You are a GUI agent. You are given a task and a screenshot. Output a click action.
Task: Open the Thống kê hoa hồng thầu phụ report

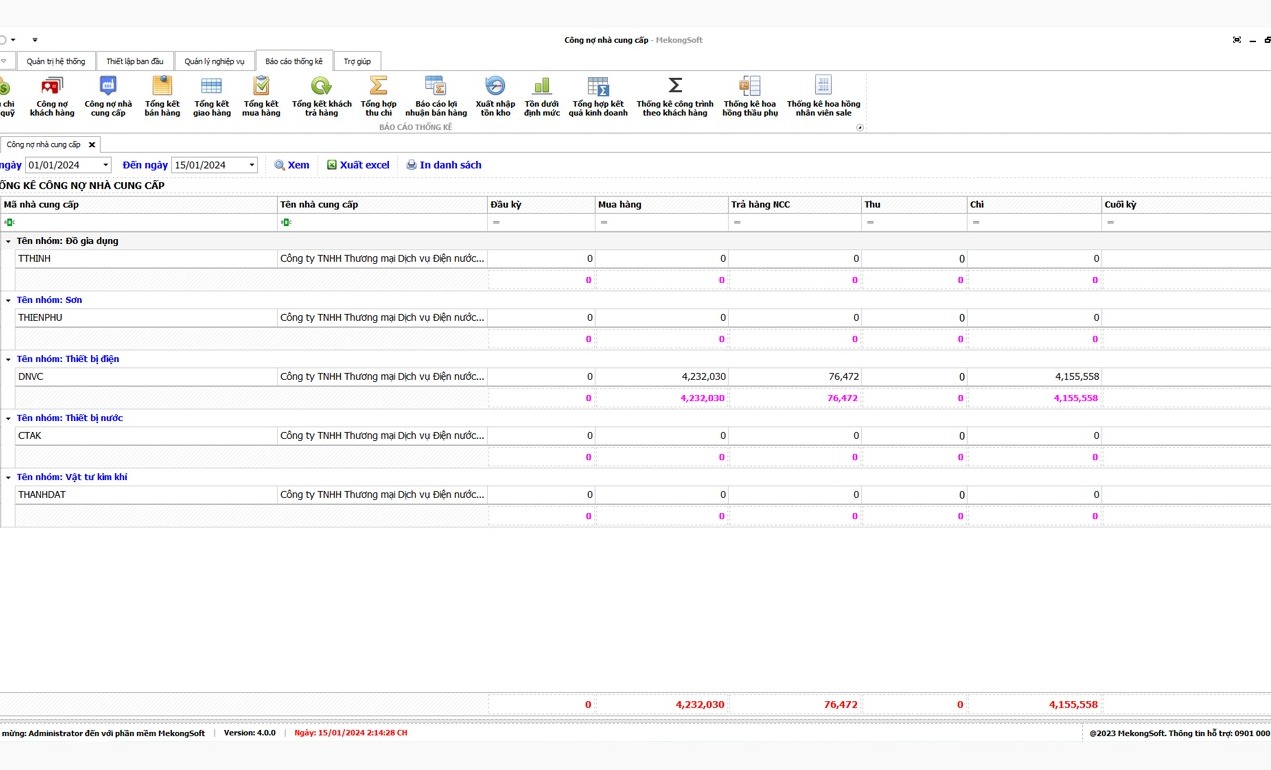coord(750,96)
